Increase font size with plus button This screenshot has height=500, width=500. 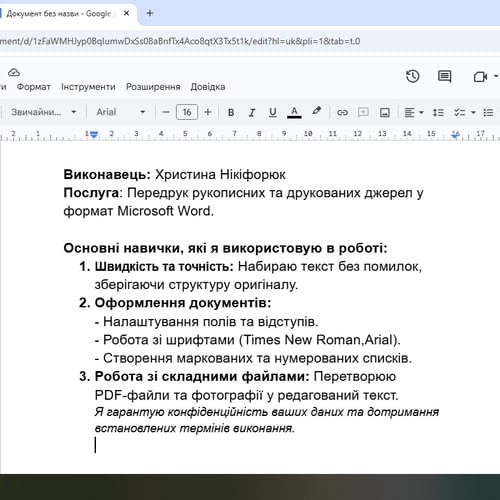pyautogui.click(x=208, y=112)
